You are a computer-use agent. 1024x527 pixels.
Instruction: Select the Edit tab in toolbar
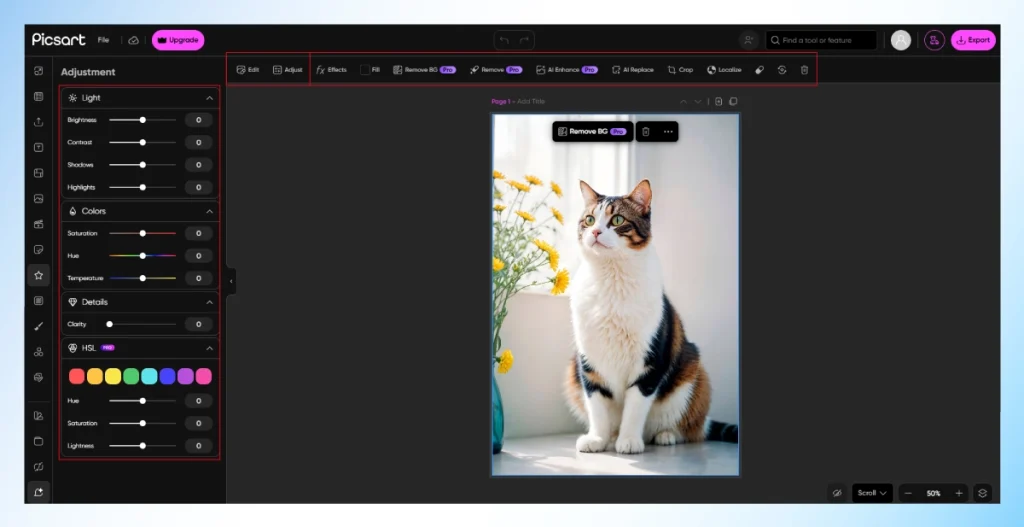(x=248, y=70)
